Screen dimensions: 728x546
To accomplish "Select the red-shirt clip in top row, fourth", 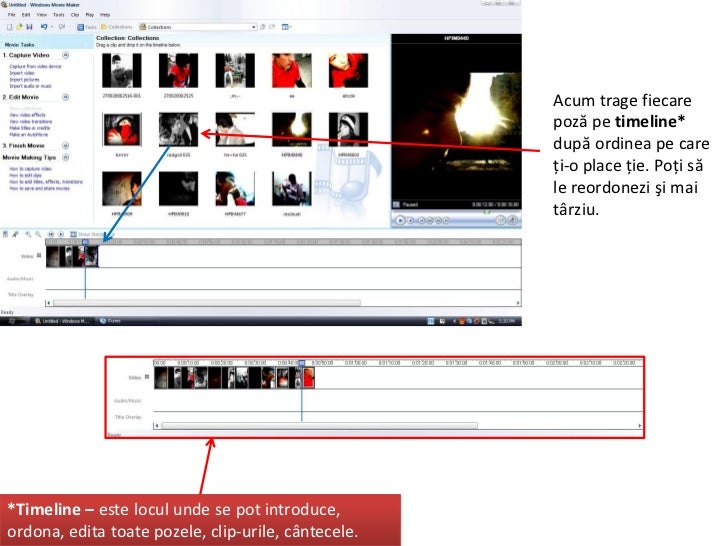I will (x=292, y=71).
